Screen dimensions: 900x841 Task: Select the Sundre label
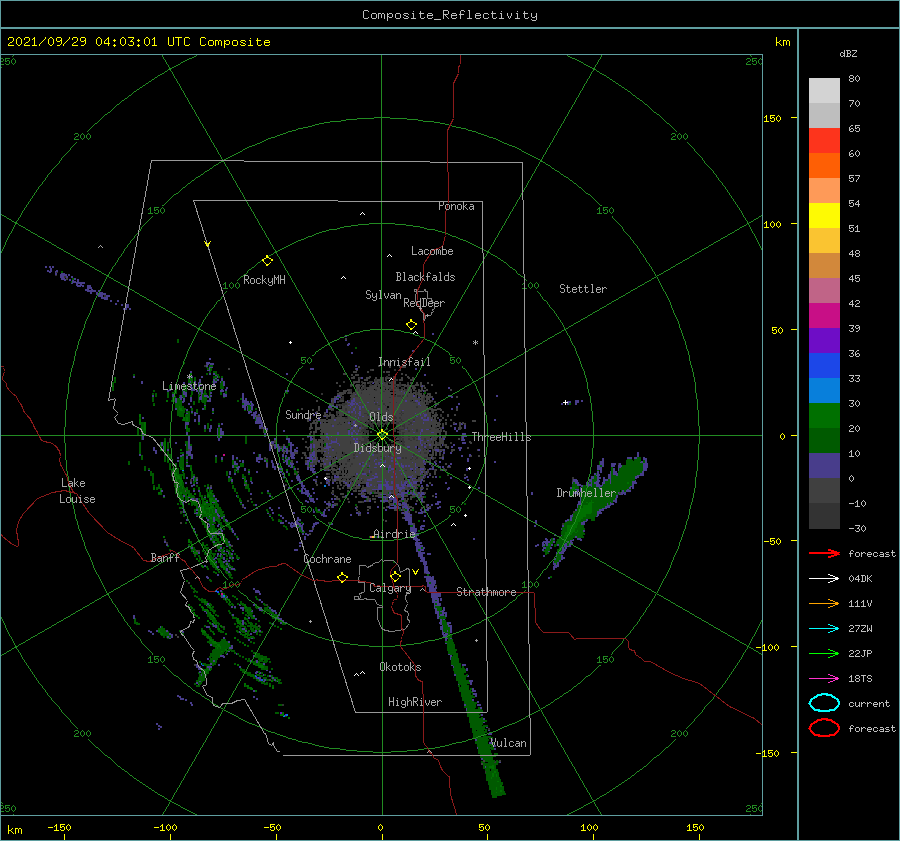(x=303, y=414)
